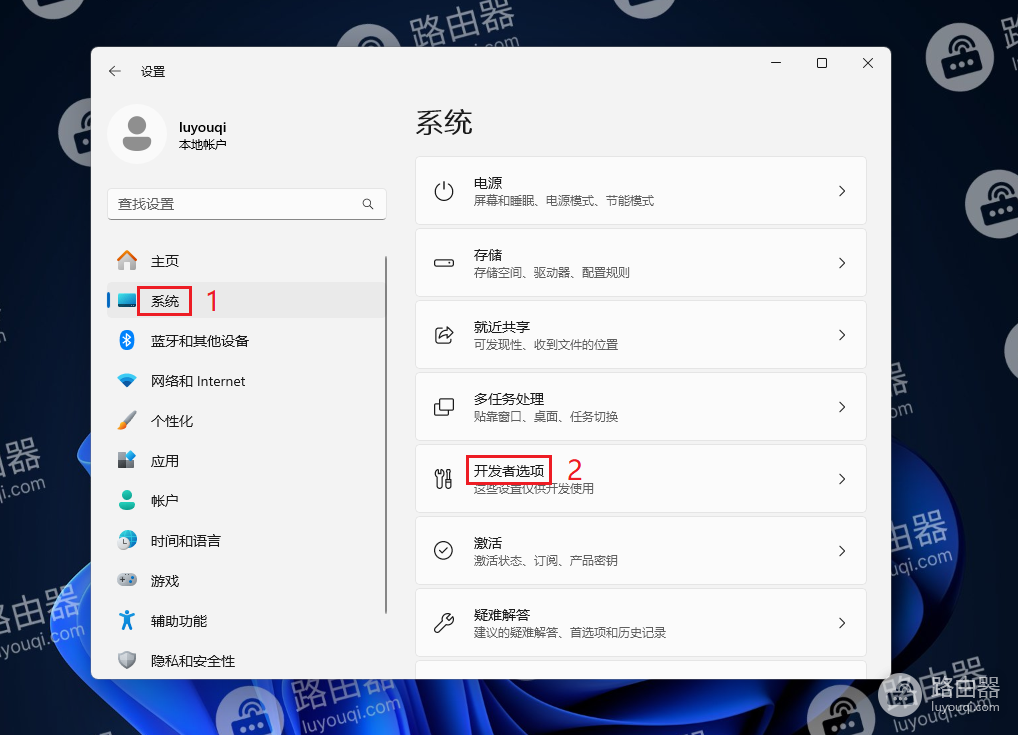Click the troubleshoot wrench icon

pos(444,623)
